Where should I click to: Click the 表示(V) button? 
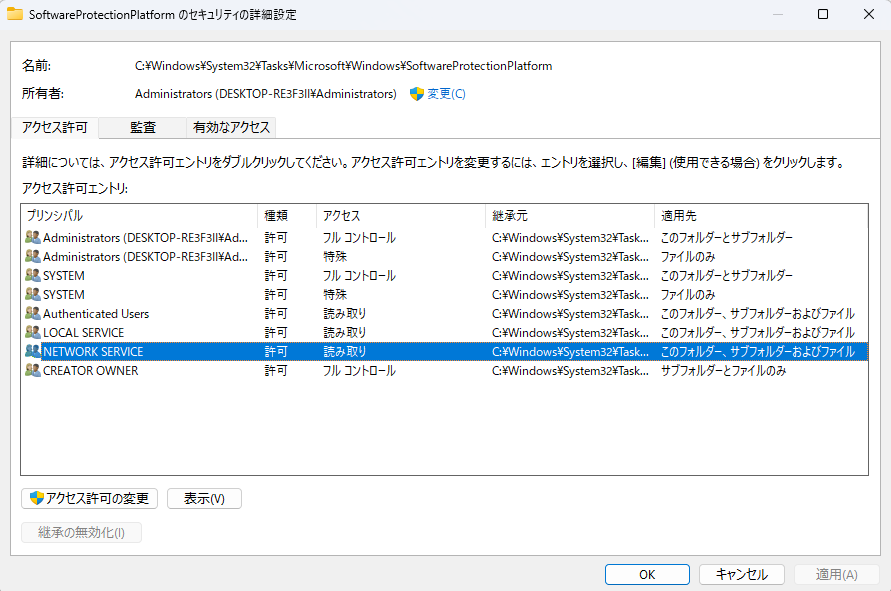204,498
